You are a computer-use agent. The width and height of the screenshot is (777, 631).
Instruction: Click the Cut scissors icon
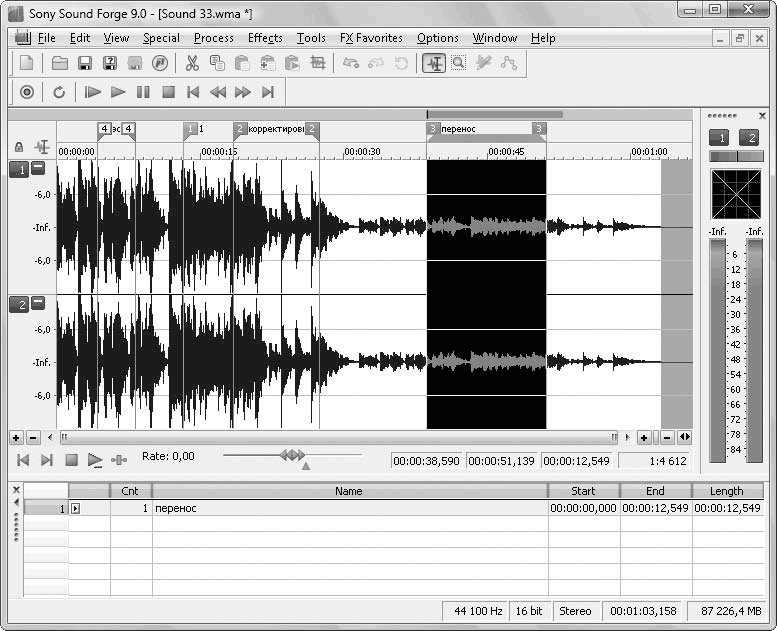point(191,63)
